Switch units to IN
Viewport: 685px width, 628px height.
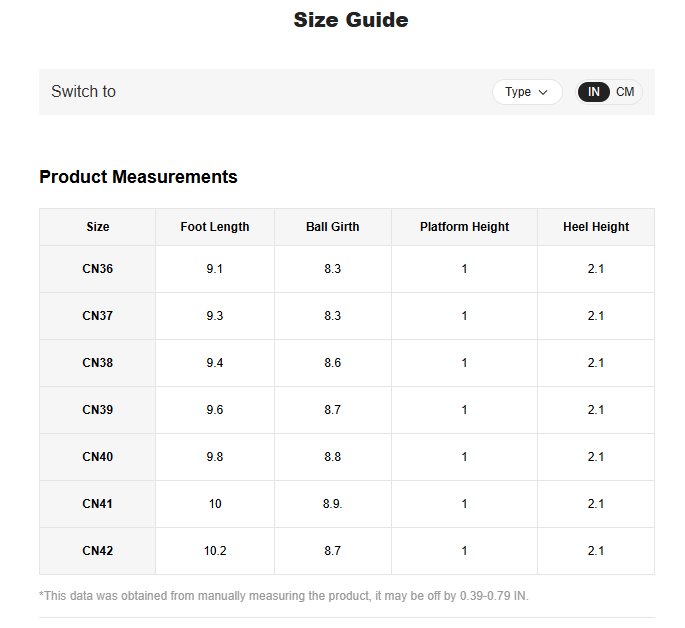594,92
